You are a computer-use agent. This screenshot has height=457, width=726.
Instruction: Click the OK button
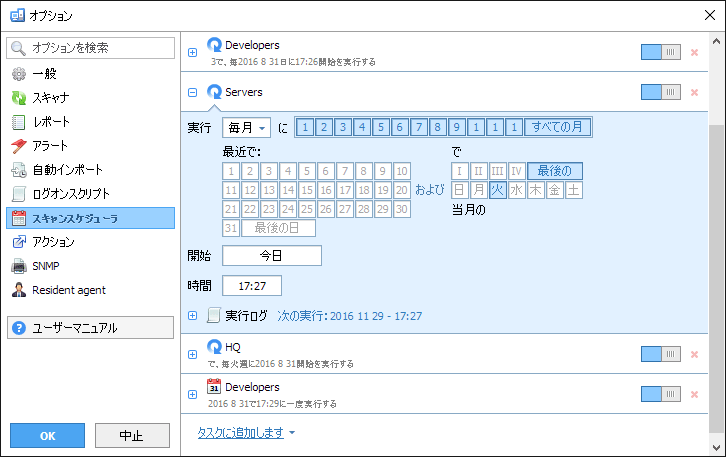[47, 436]
